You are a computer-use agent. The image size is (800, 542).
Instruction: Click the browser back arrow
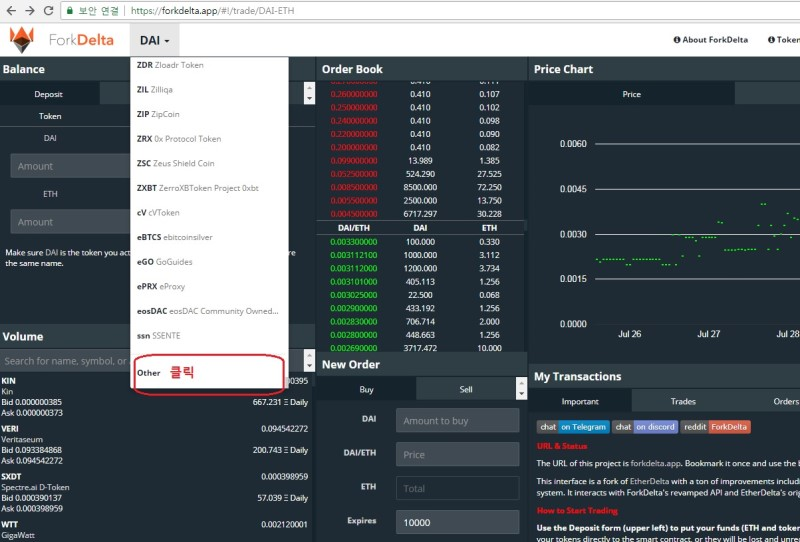coord(11,10)
